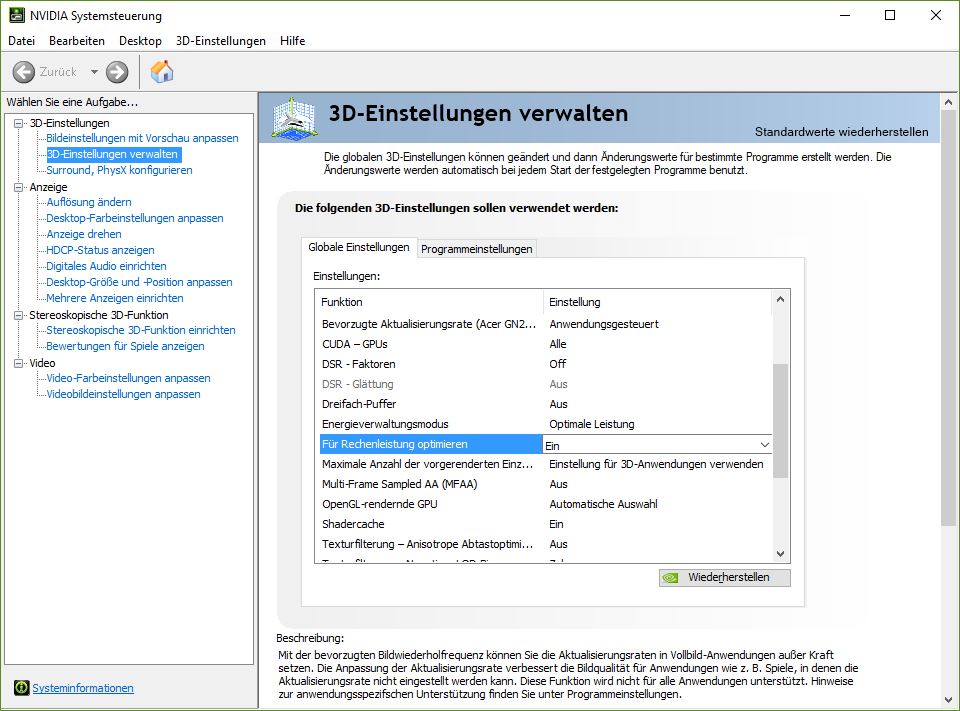Click the Home house icon

coord(162,72)
